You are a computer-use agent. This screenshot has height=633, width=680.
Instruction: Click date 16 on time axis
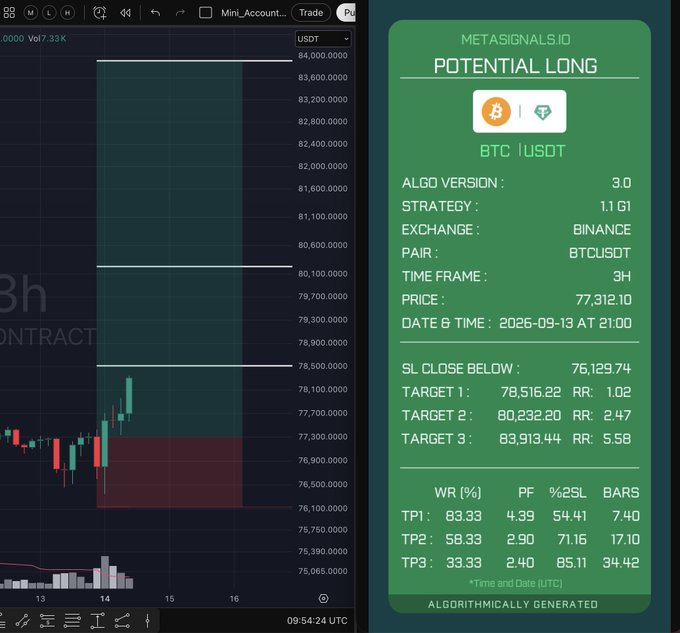coord(234,599)
